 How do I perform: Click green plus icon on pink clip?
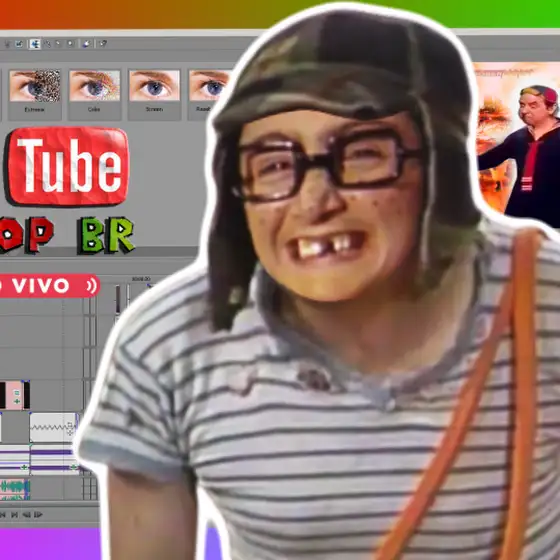pos(17,401)
